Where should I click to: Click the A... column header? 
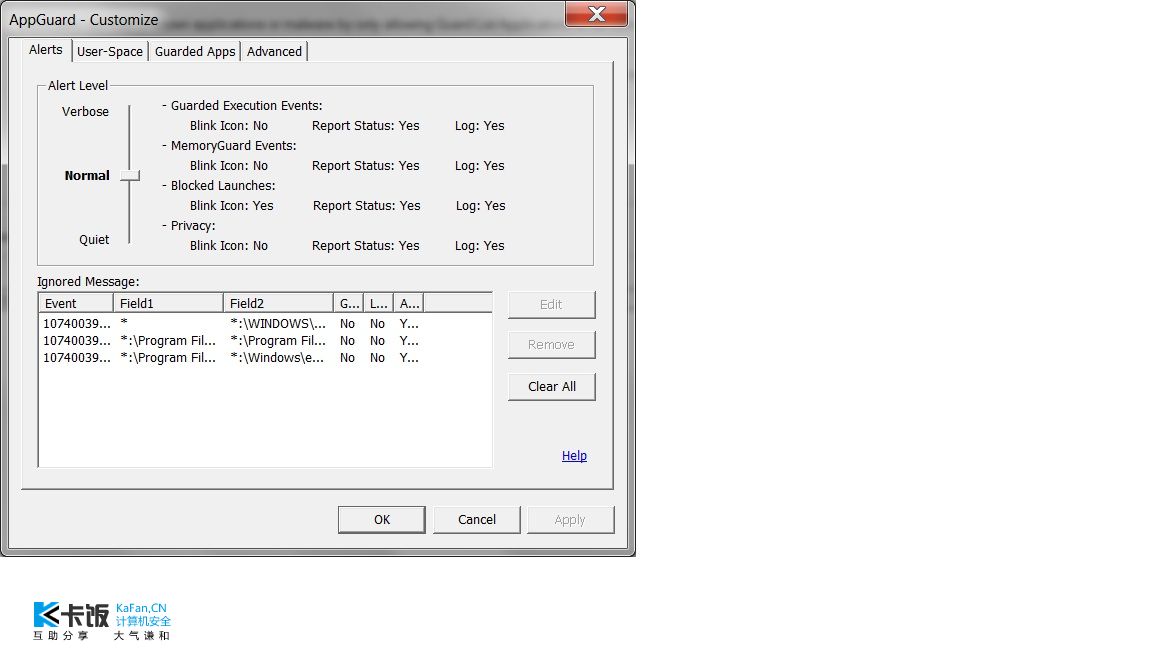(x=408, y=303)
